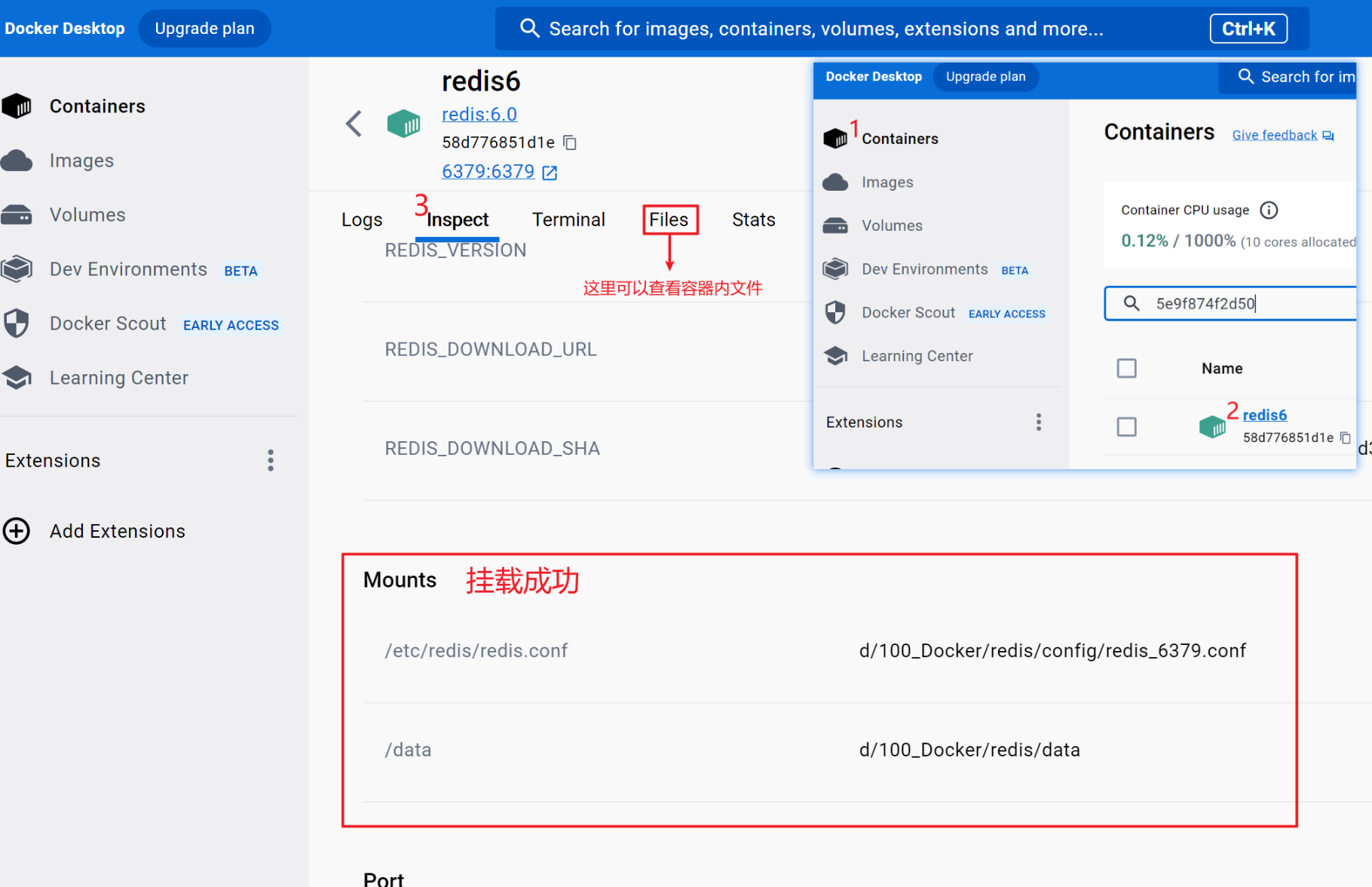Copy ID icon in redis6 list row
This screenshot has height=887, width=1372.
pos(1346,438)
